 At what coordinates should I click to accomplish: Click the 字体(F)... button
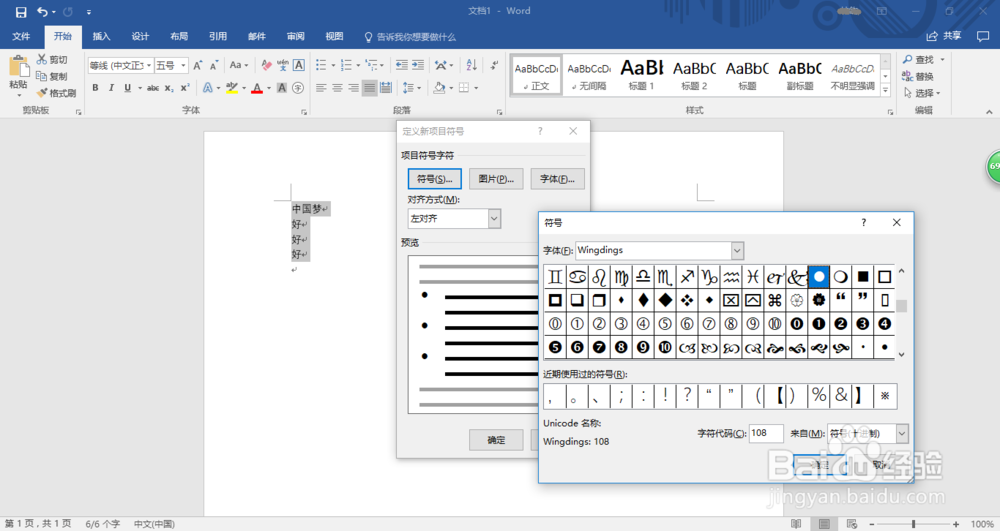click(x=557, y=179)
